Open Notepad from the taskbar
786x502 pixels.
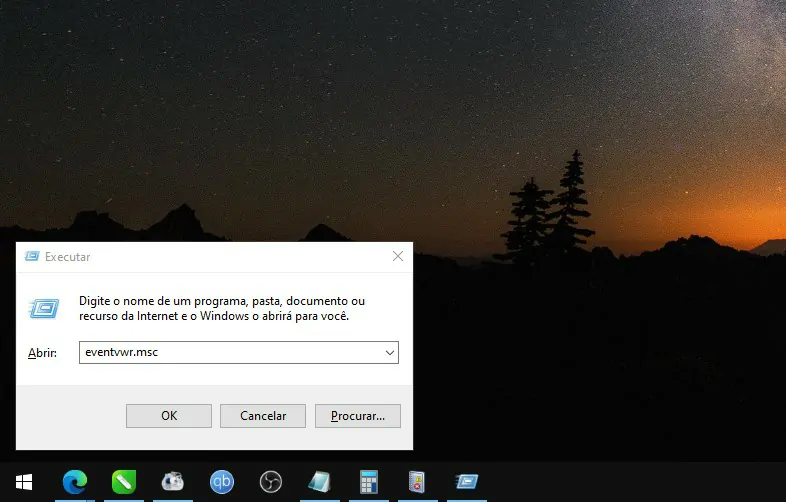[319, 482]
